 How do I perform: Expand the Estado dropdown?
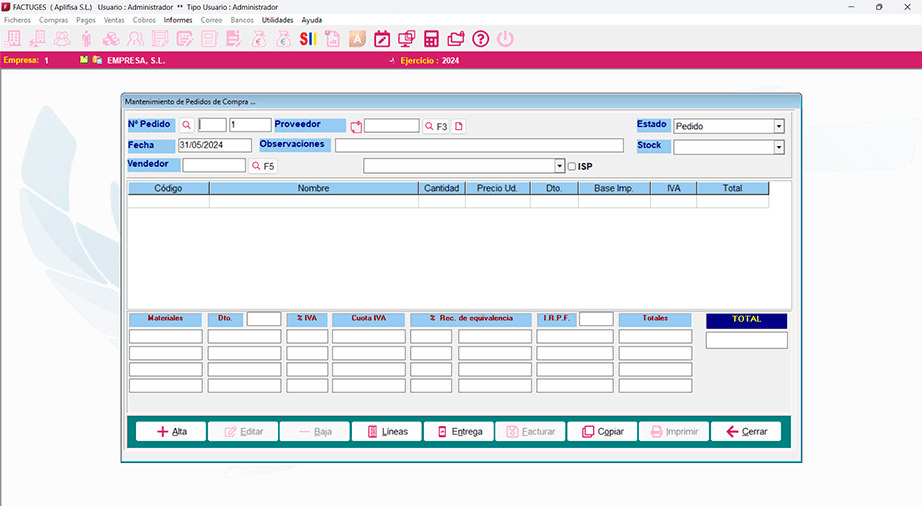pyautogui.click(x=778, y=127)
